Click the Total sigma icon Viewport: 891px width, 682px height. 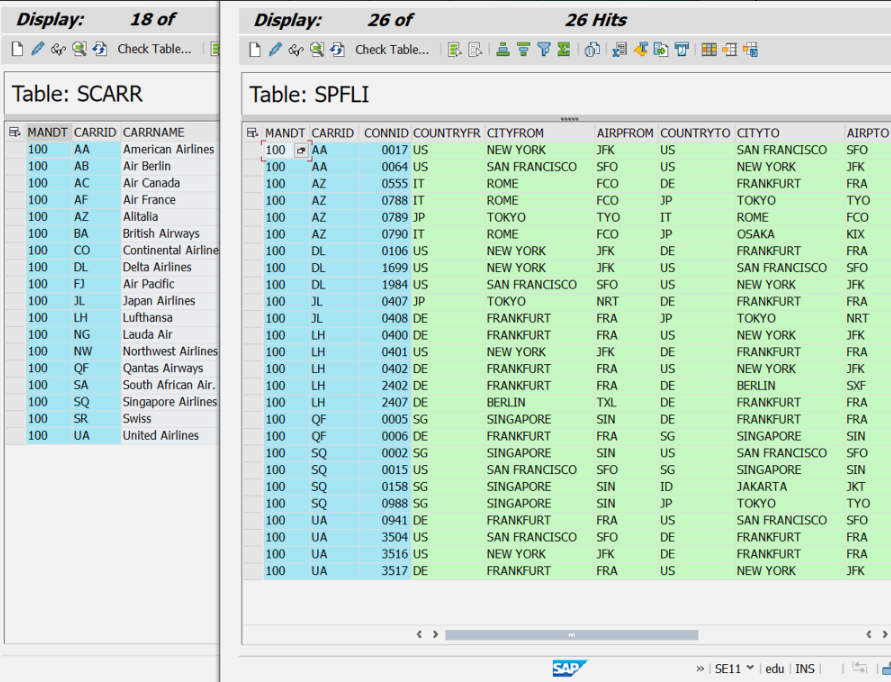point(564,50)
